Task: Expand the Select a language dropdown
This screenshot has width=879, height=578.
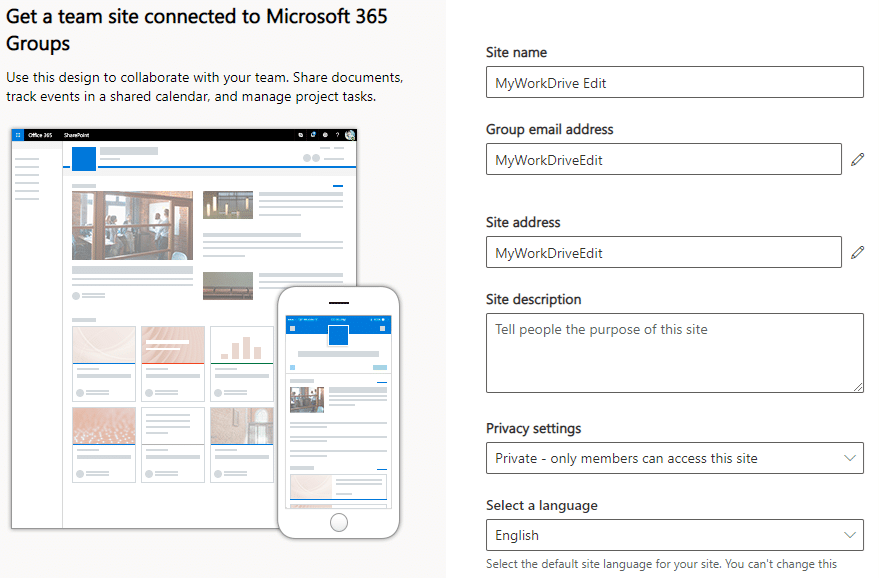Action: click(x=674, y=535)
